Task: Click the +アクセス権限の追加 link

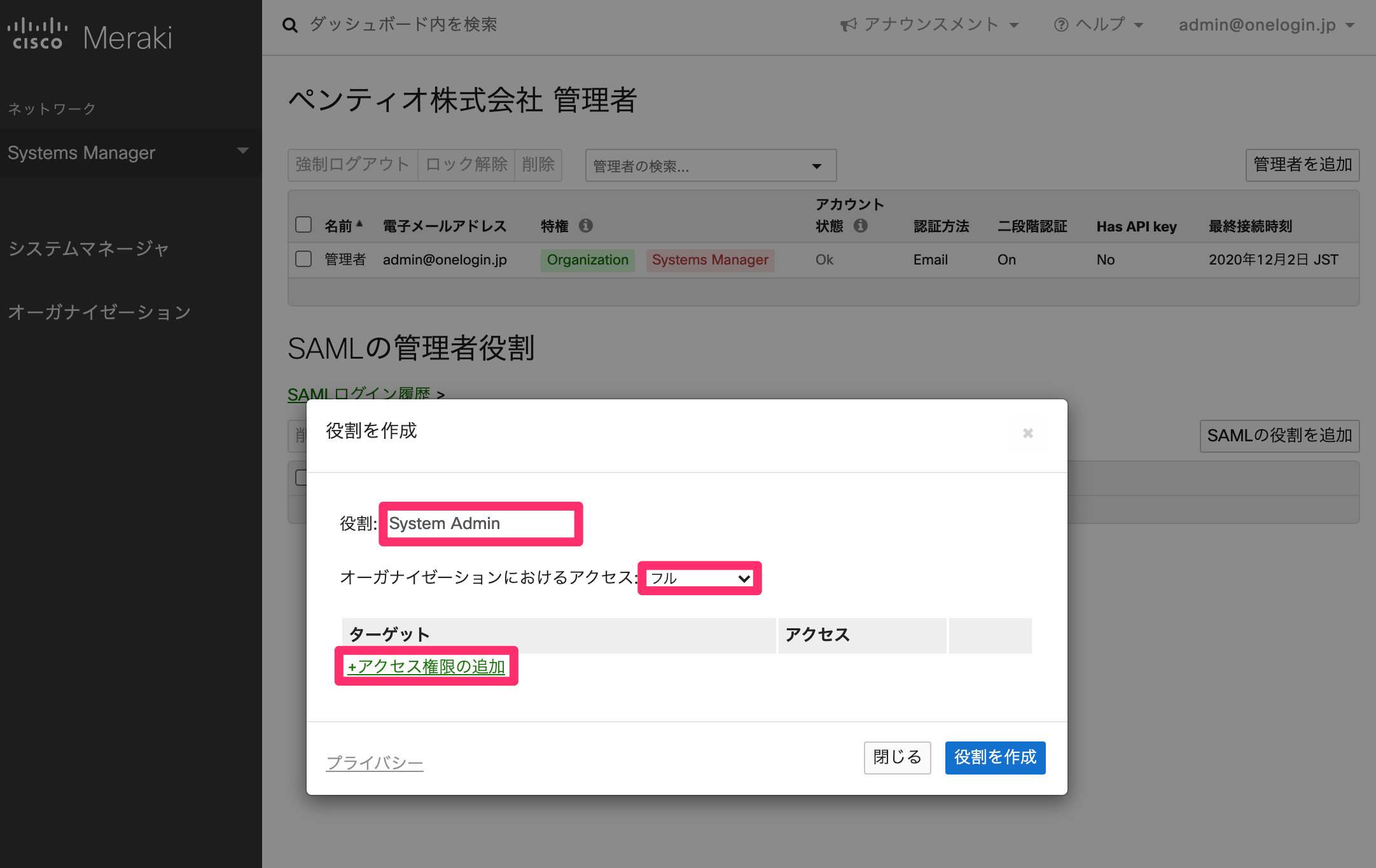Action: (x=426, y=666)
